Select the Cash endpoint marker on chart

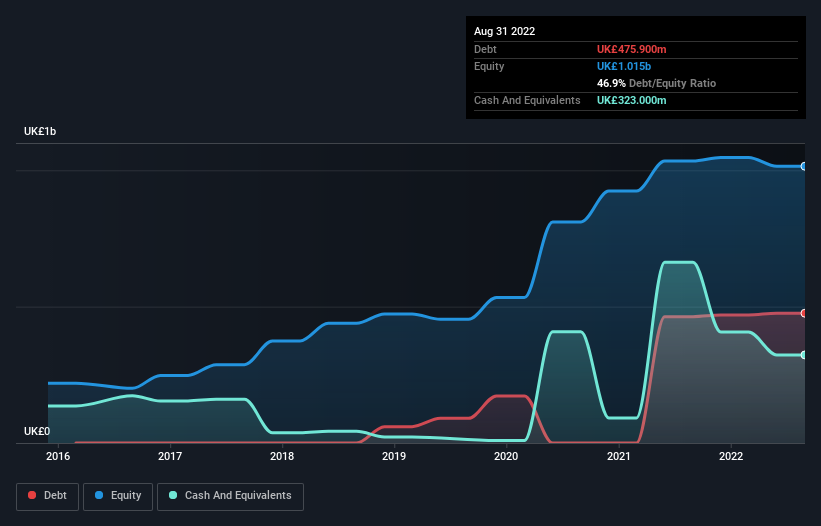coord(804,355)
